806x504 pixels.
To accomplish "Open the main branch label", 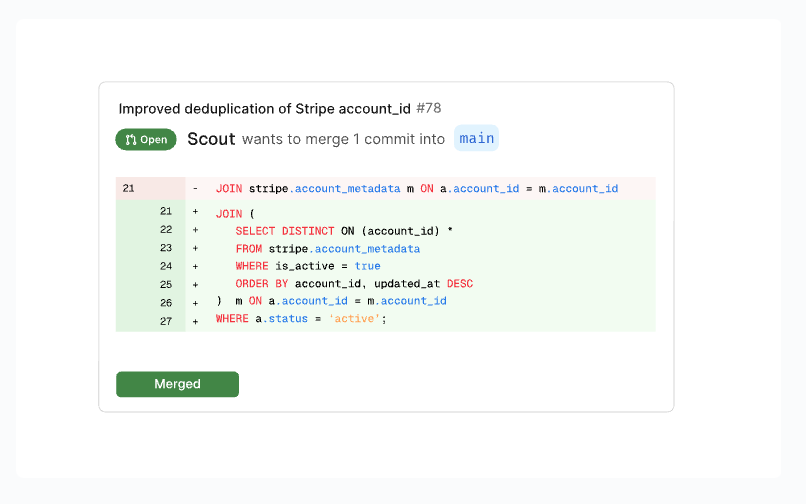I will click(x=477, y=138).
